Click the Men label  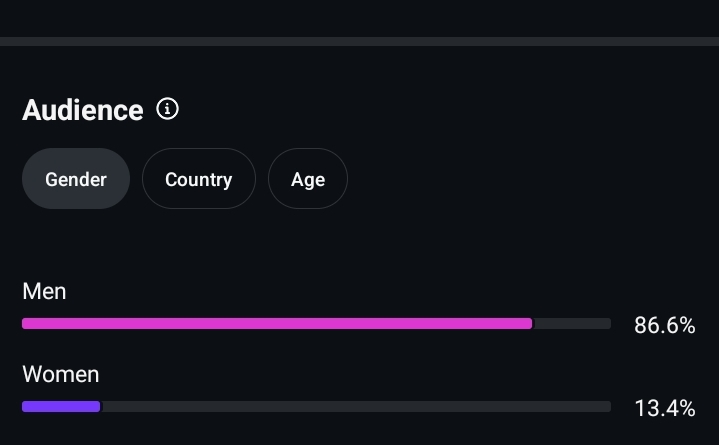[x=44, y=291]
